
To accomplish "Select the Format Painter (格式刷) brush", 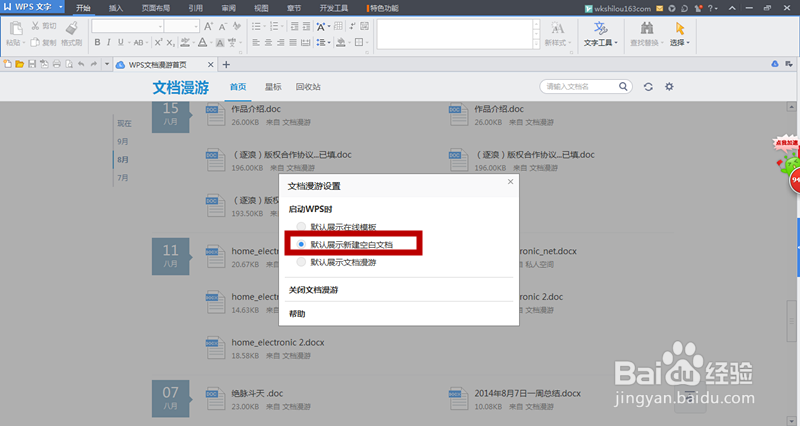I will [71, 34].
